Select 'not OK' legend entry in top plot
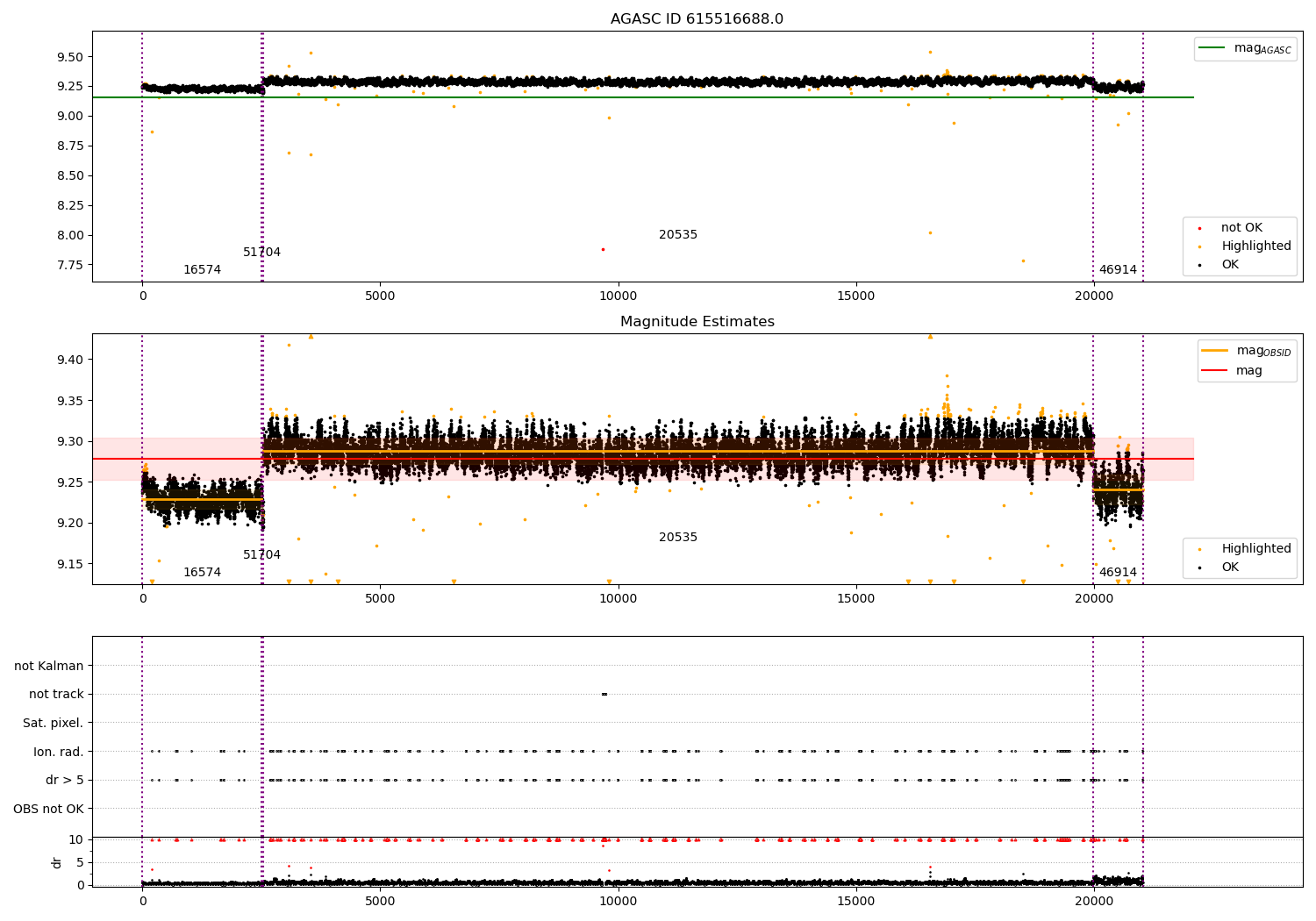 [x=1241, y=228]
